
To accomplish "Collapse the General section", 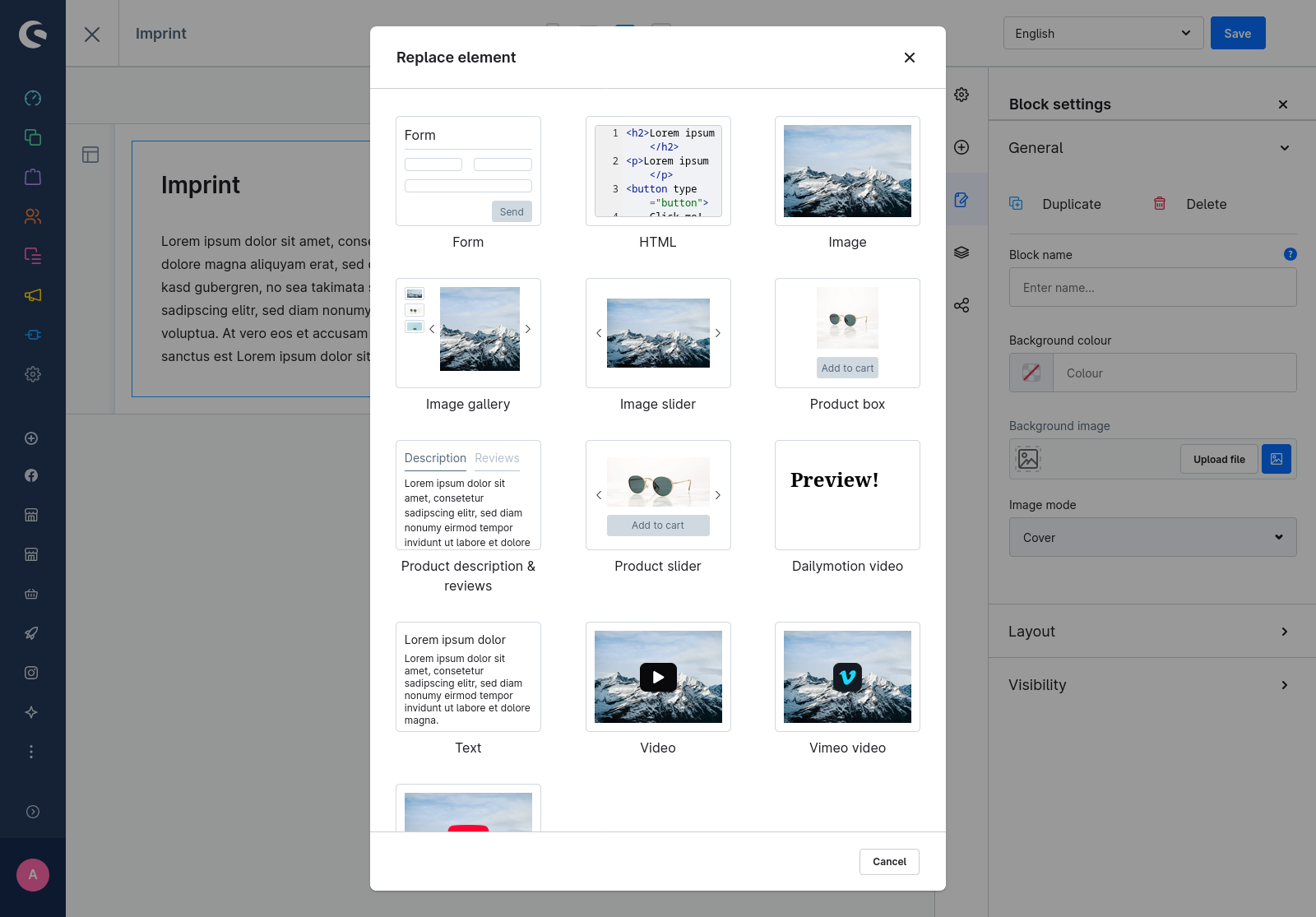I will pyautogui.click(x=1153, y=148).
